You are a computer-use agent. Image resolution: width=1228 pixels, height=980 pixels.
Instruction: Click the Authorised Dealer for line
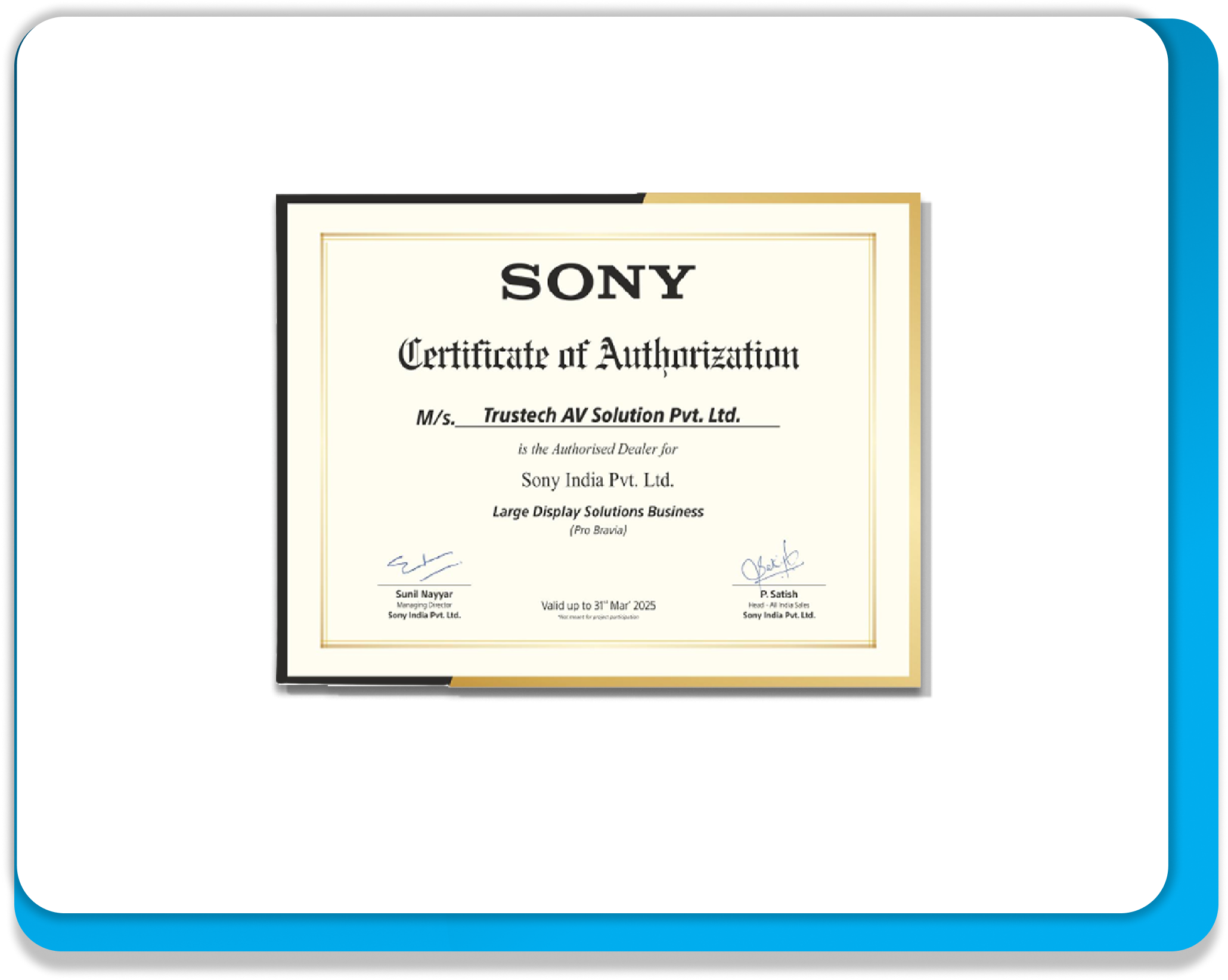click(599, 449)
